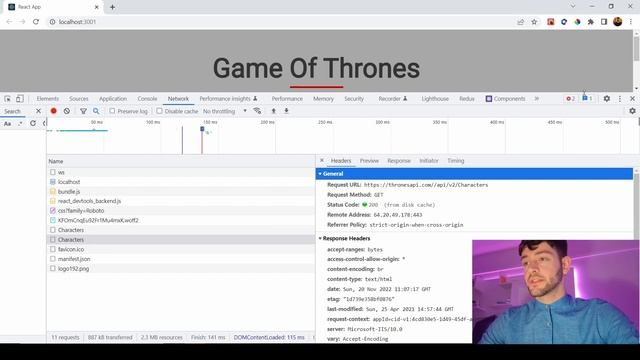Bookmark this page with star
This screenshot has height=360, width=640.
(x=534, y=22)
